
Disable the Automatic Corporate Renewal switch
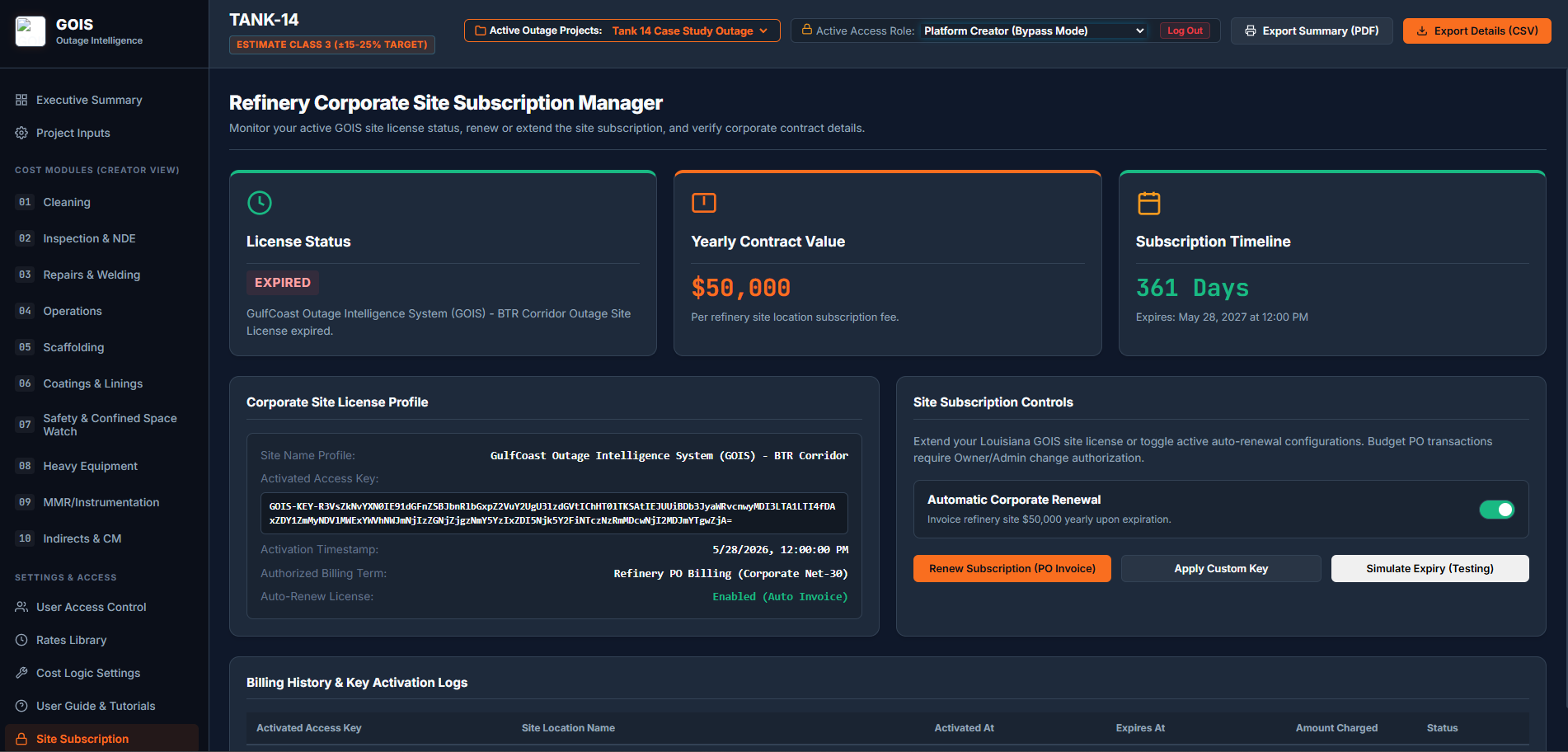1496,510
